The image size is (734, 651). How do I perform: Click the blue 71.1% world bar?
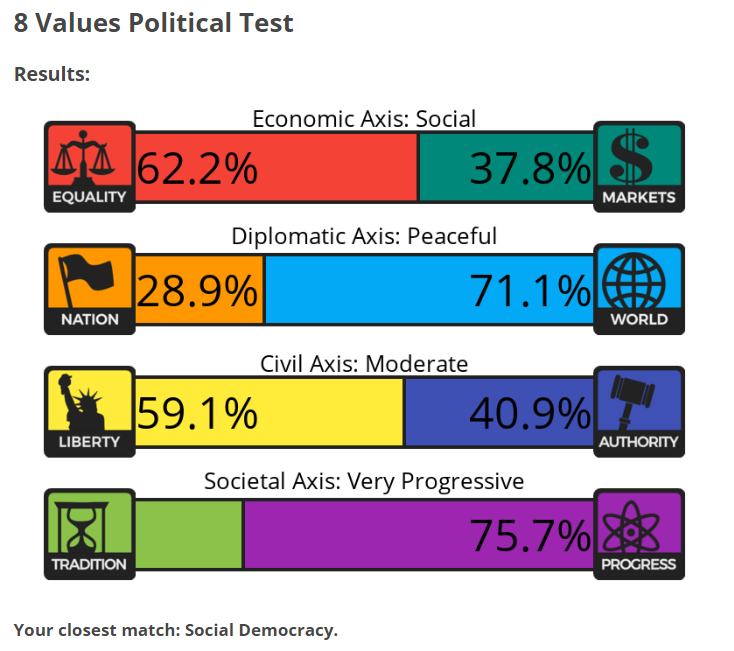pos(429,290)
